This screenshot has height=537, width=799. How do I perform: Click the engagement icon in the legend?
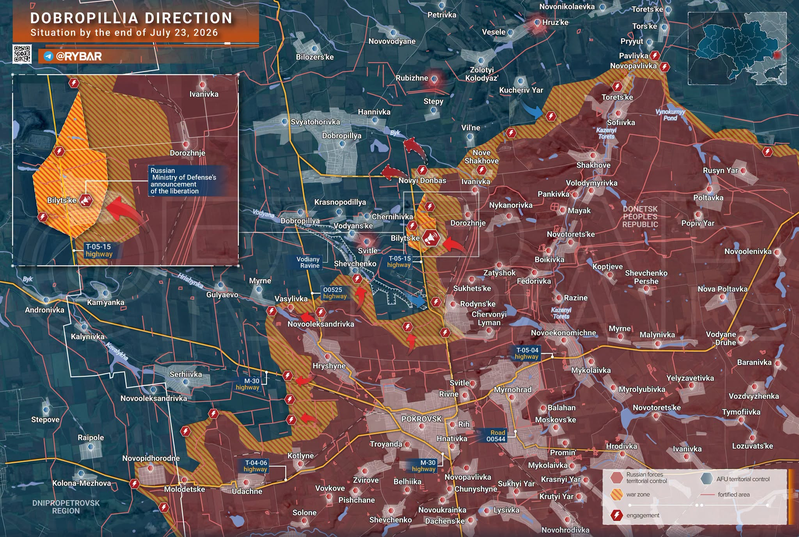click(617, 515)
